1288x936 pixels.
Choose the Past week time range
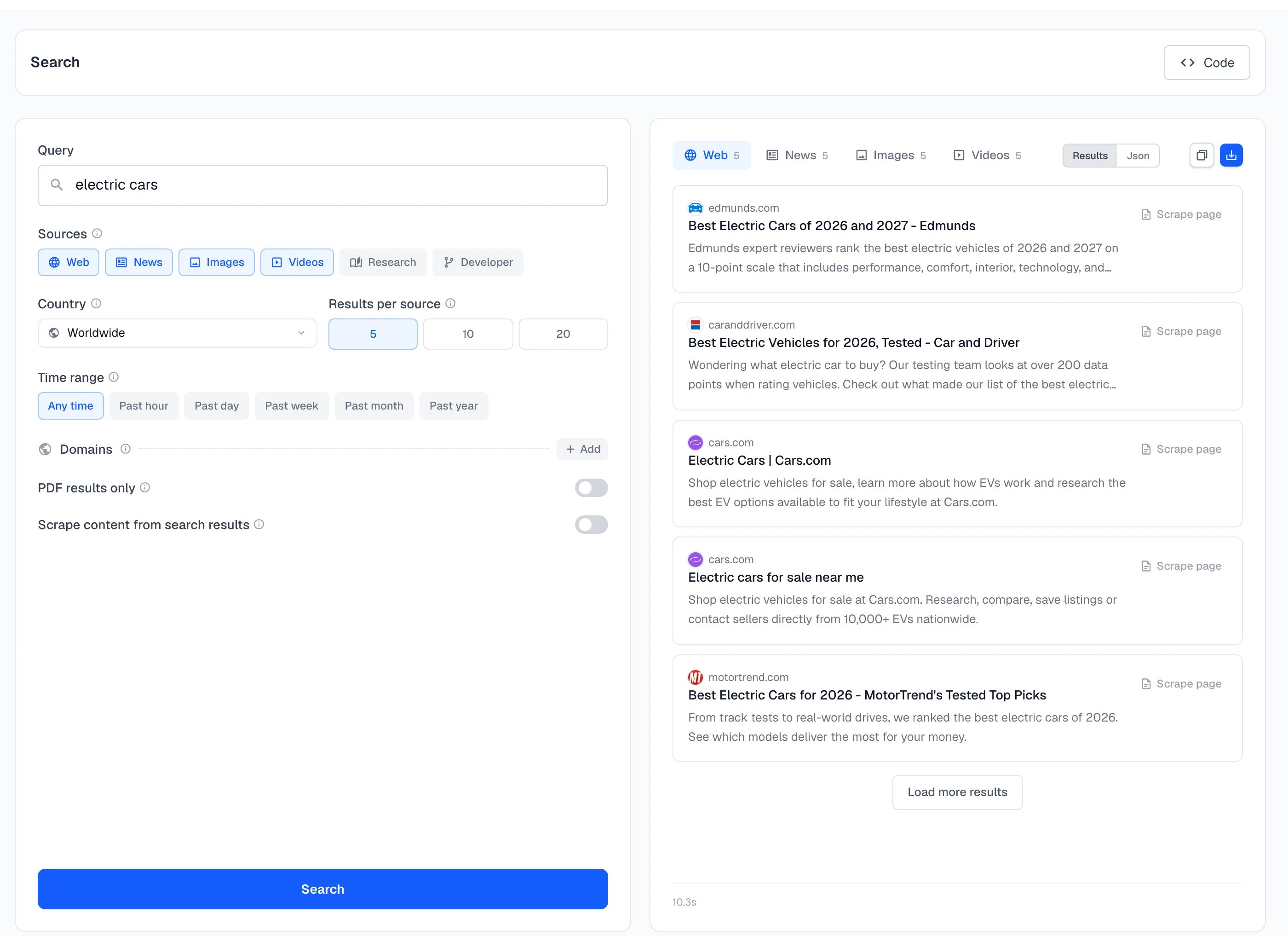click(x=292, y=406)
